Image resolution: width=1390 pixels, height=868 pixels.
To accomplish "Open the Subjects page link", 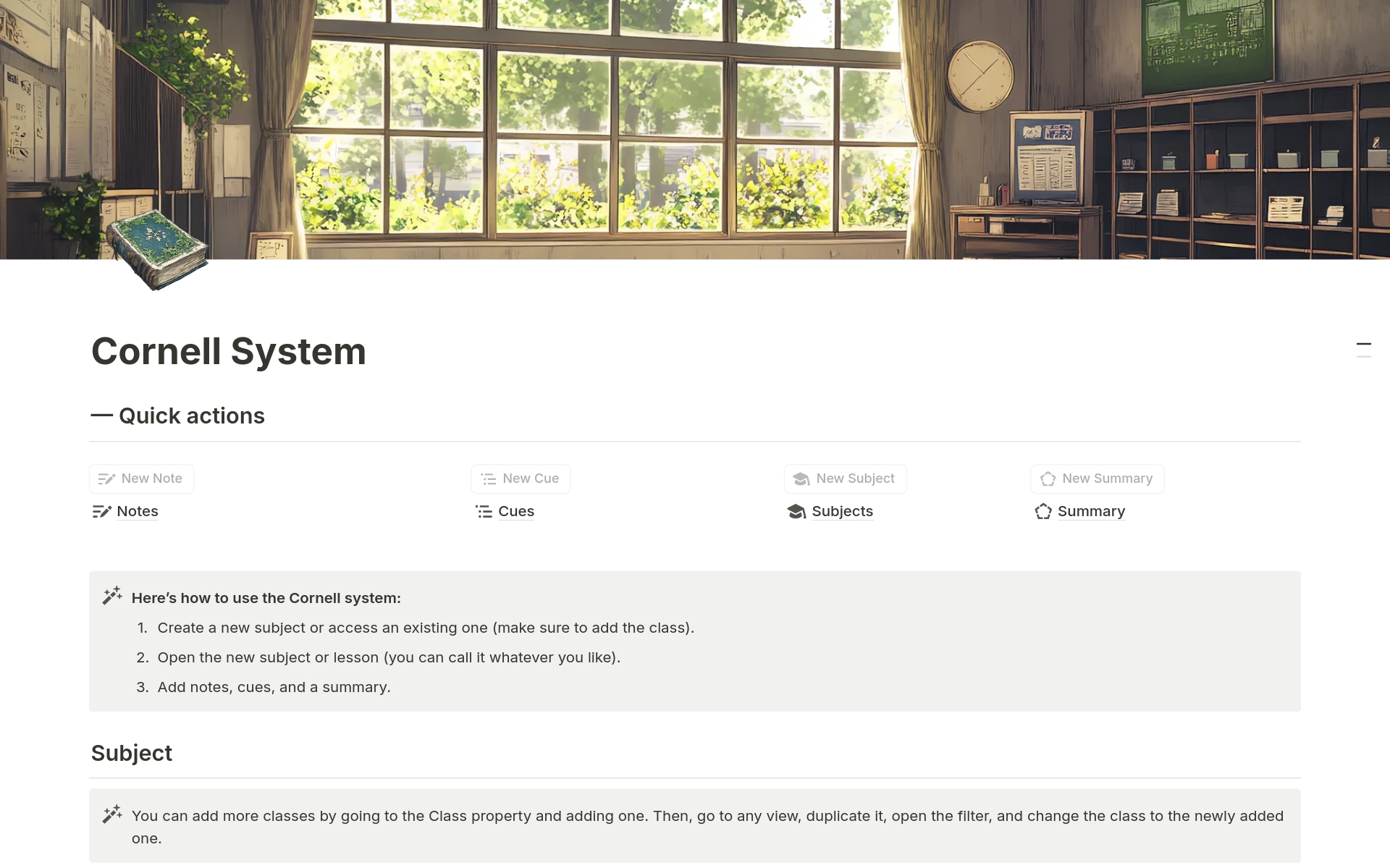I will 842,511.
